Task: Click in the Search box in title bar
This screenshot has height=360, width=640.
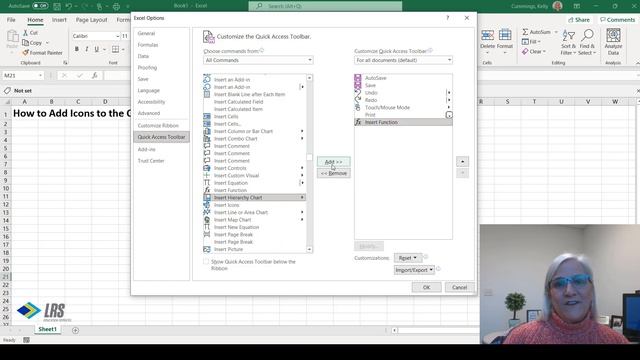Action: (x=325, y=6)
